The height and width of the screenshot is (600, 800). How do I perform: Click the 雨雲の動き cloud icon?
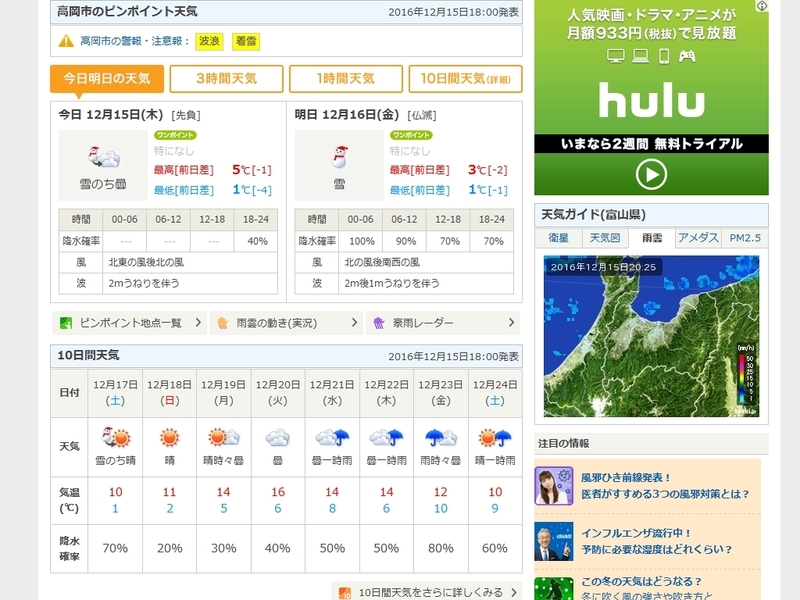click(222, 323)
